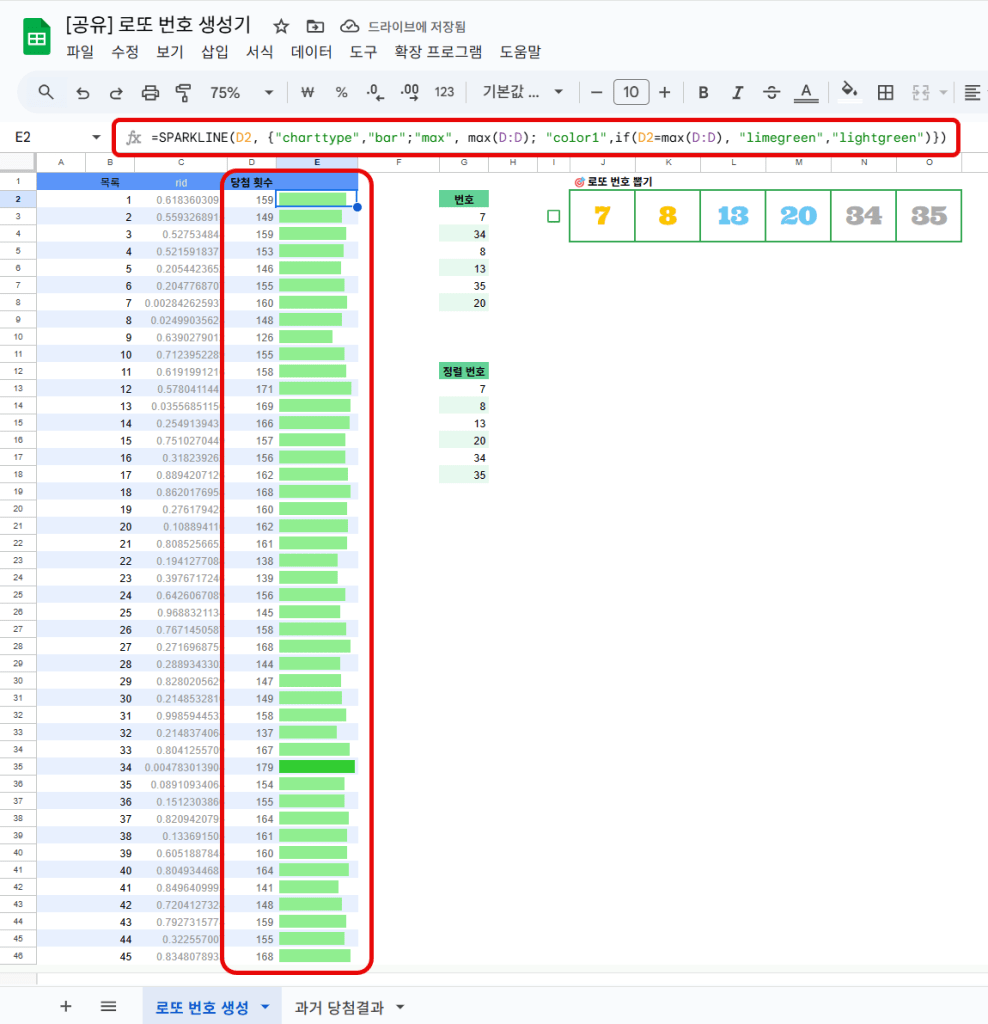Viewport: 988px width, 1024px height.
Task: Click the print icon in toolbar
Action: (x=150, y=93)
